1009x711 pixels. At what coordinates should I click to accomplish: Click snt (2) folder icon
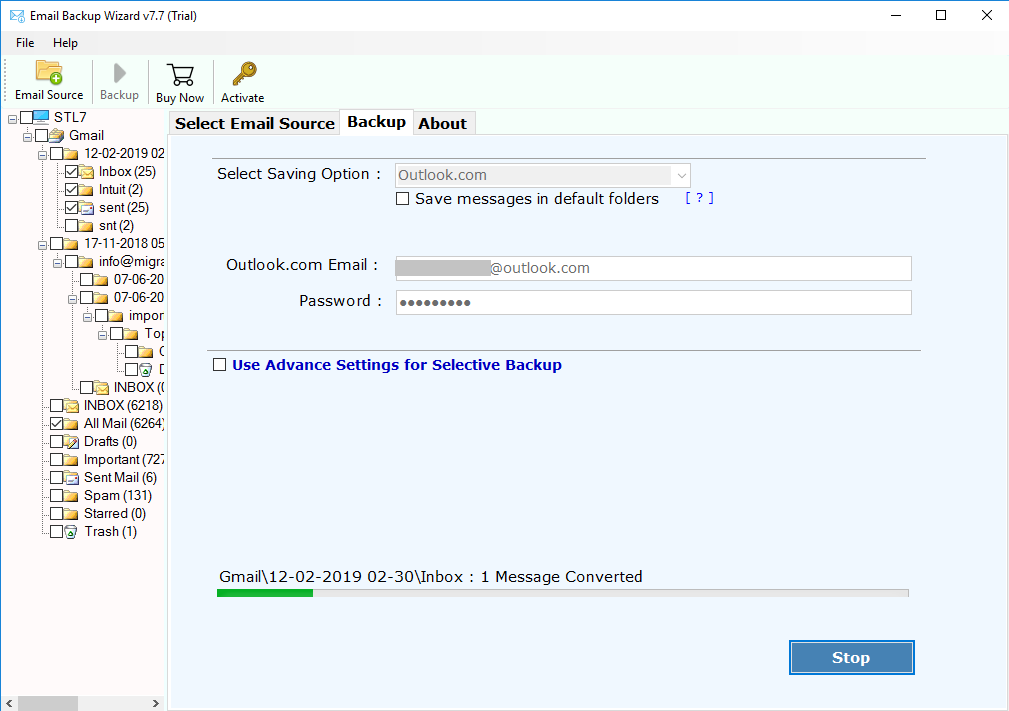coord(86,226)
